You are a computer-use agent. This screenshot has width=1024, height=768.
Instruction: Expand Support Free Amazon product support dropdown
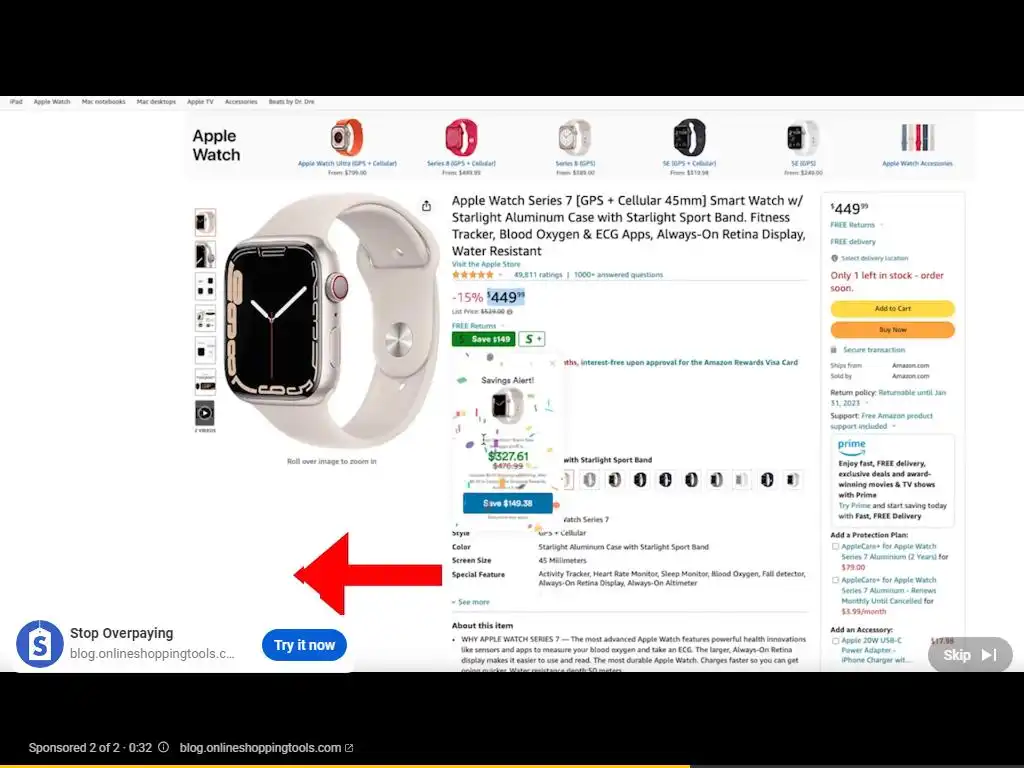coord(893,426)
